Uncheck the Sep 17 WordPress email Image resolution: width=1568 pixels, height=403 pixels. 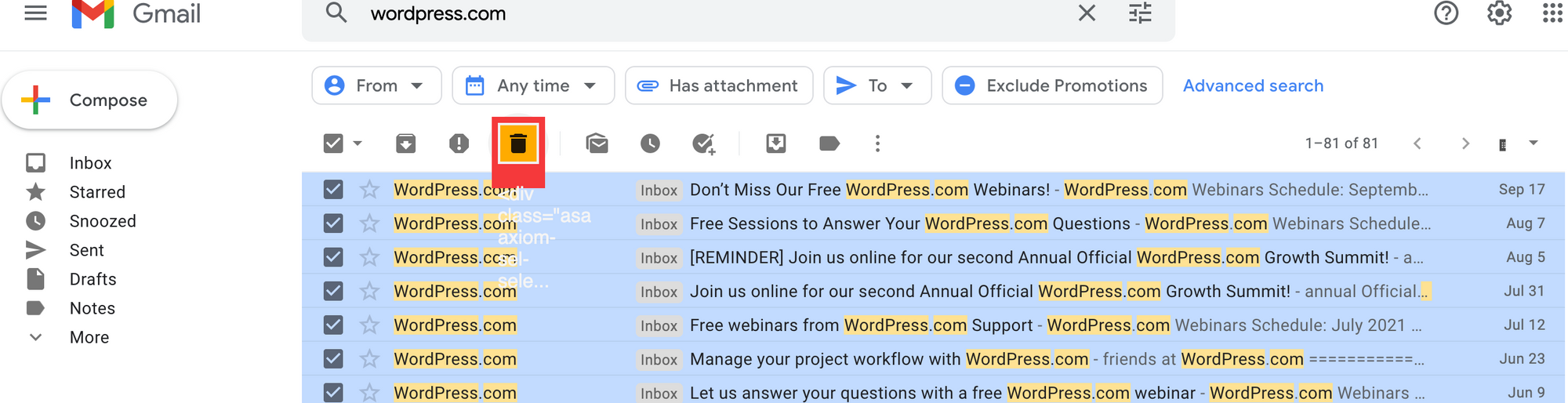tap(333, 190)
